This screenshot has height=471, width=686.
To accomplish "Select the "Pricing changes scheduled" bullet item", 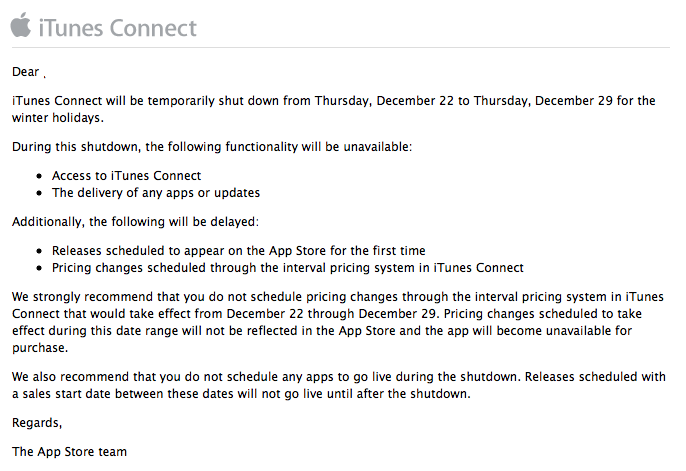I will point(288,268).
